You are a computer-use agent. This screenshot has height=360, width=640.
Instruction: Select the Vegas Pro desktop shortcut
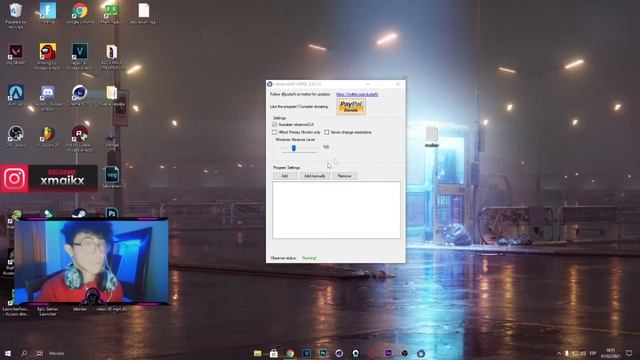(80, 56)
